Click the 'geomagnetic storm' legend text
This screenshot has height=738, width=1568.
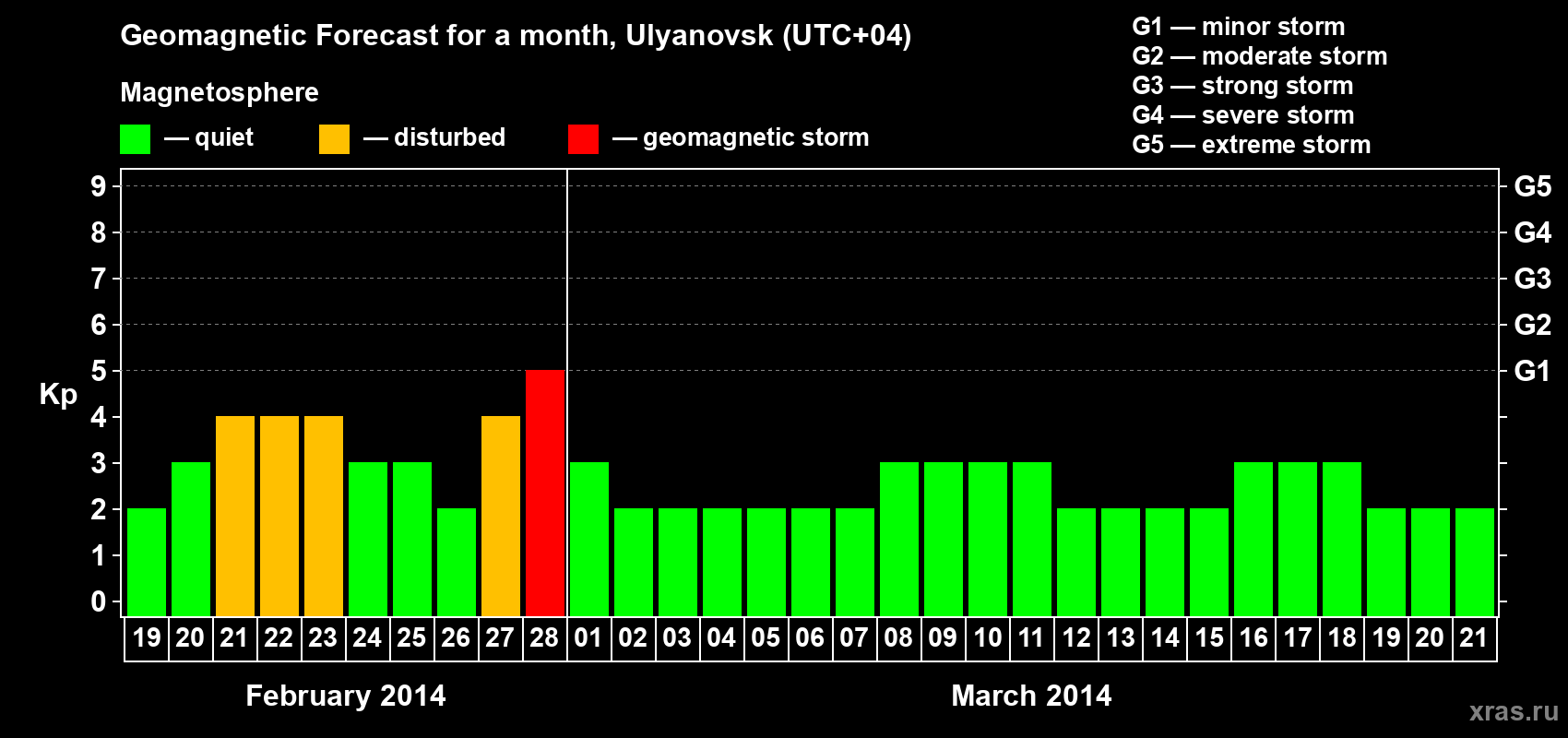pos(756,137)
